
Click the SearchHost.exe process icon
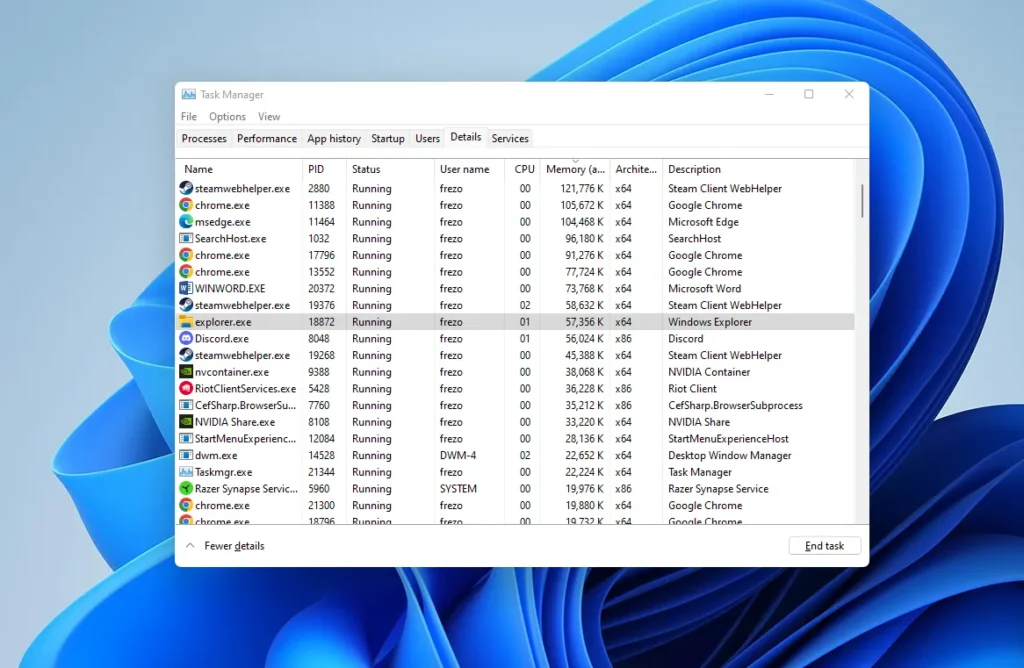click(x=186, y=238)
